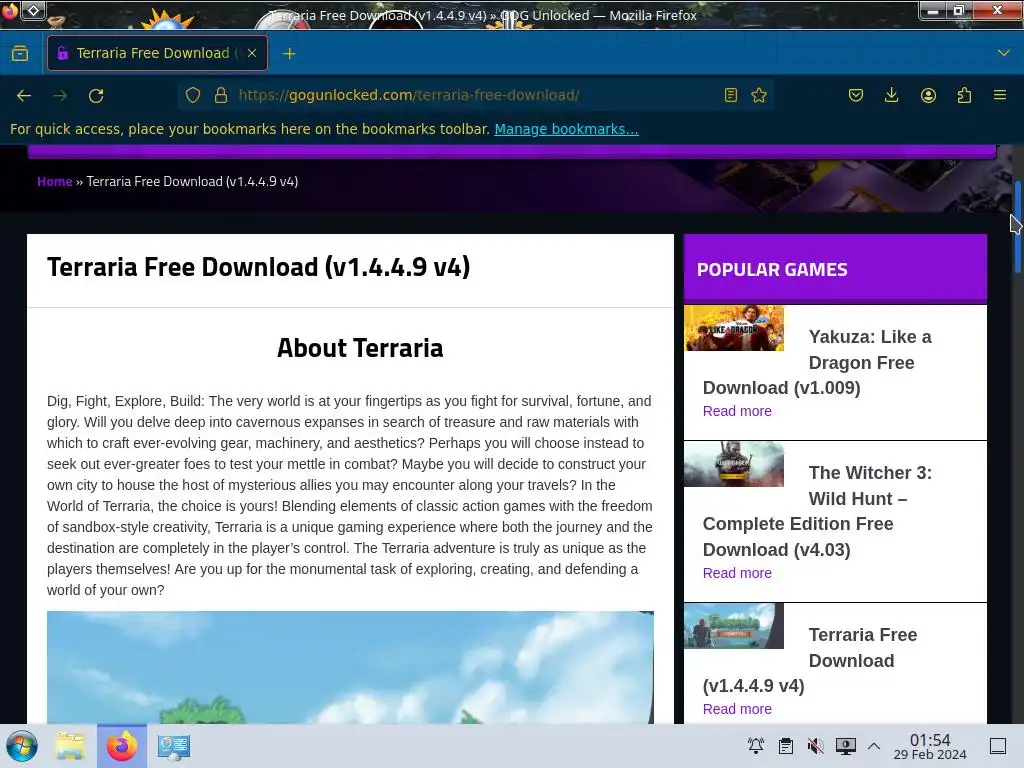Screen dimensions: 1024x768
Task: Toggle reader view icon
Action: coord(731,95)
